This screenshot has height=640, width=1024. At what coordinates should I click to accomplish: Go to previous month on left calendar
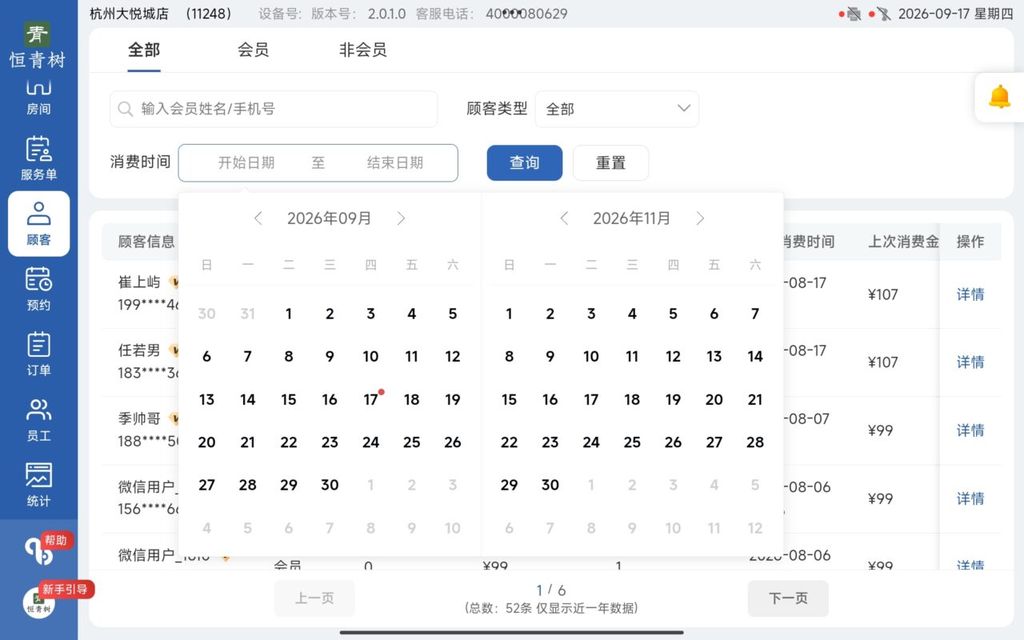point(258,218)
